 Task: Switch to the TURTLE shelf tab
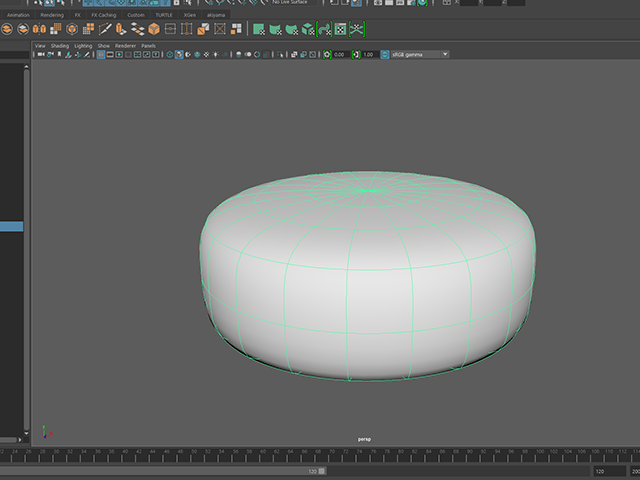coord(164,15)
